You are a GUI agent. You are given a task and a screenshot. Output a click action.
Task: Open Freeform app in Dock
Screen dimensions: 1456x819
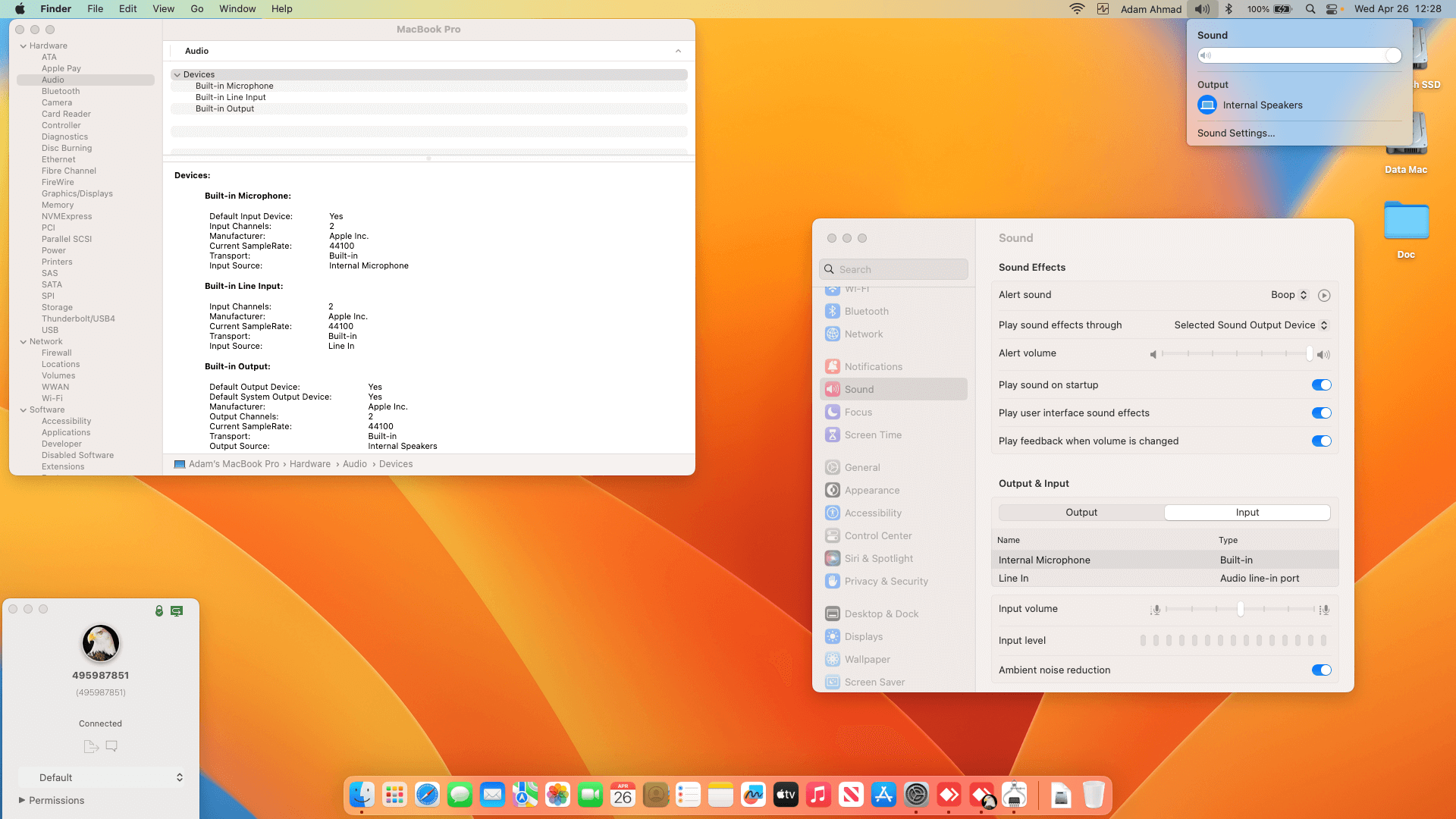[753, 795]
